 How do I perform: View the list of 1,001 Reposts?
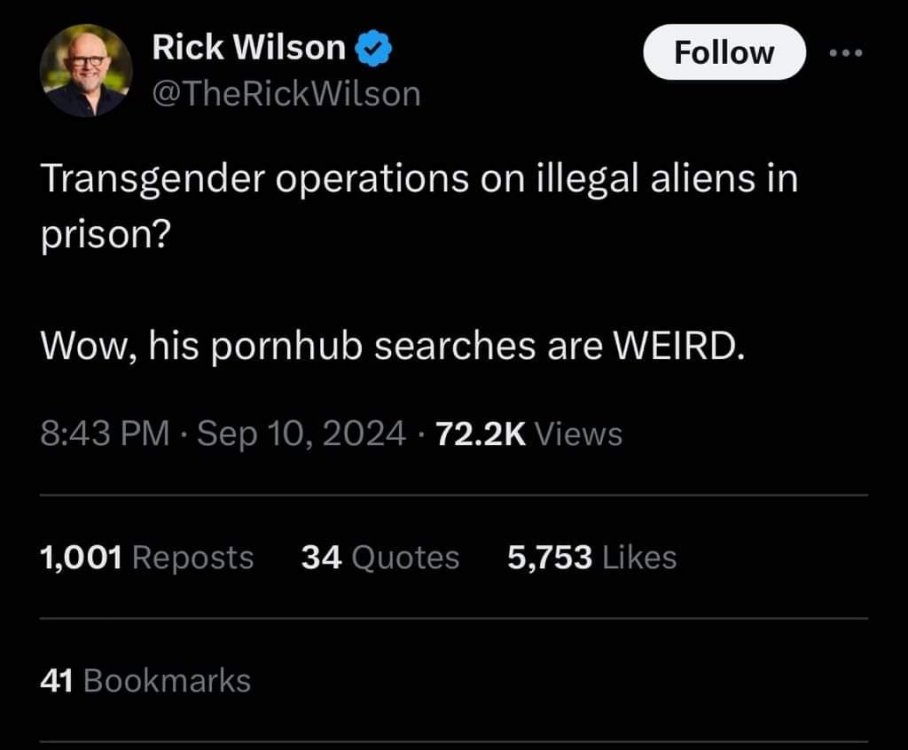[147, 557]
